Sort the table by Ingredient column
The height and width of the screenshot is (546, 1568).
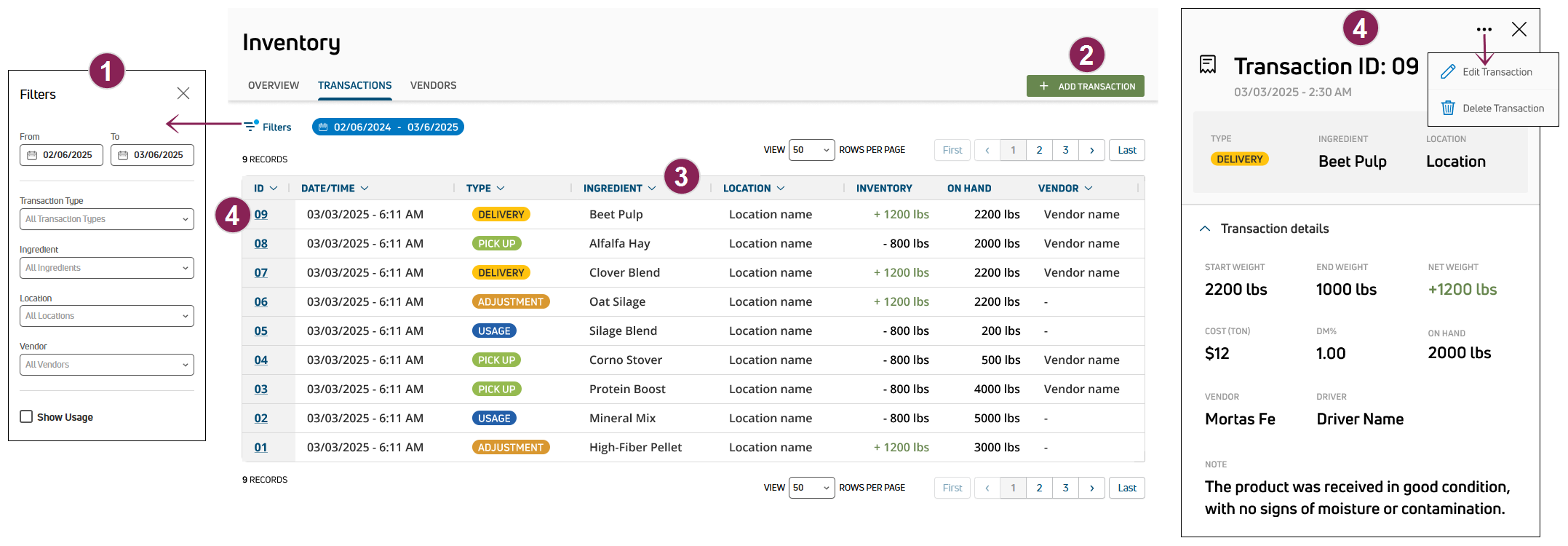tap(619, 188)
